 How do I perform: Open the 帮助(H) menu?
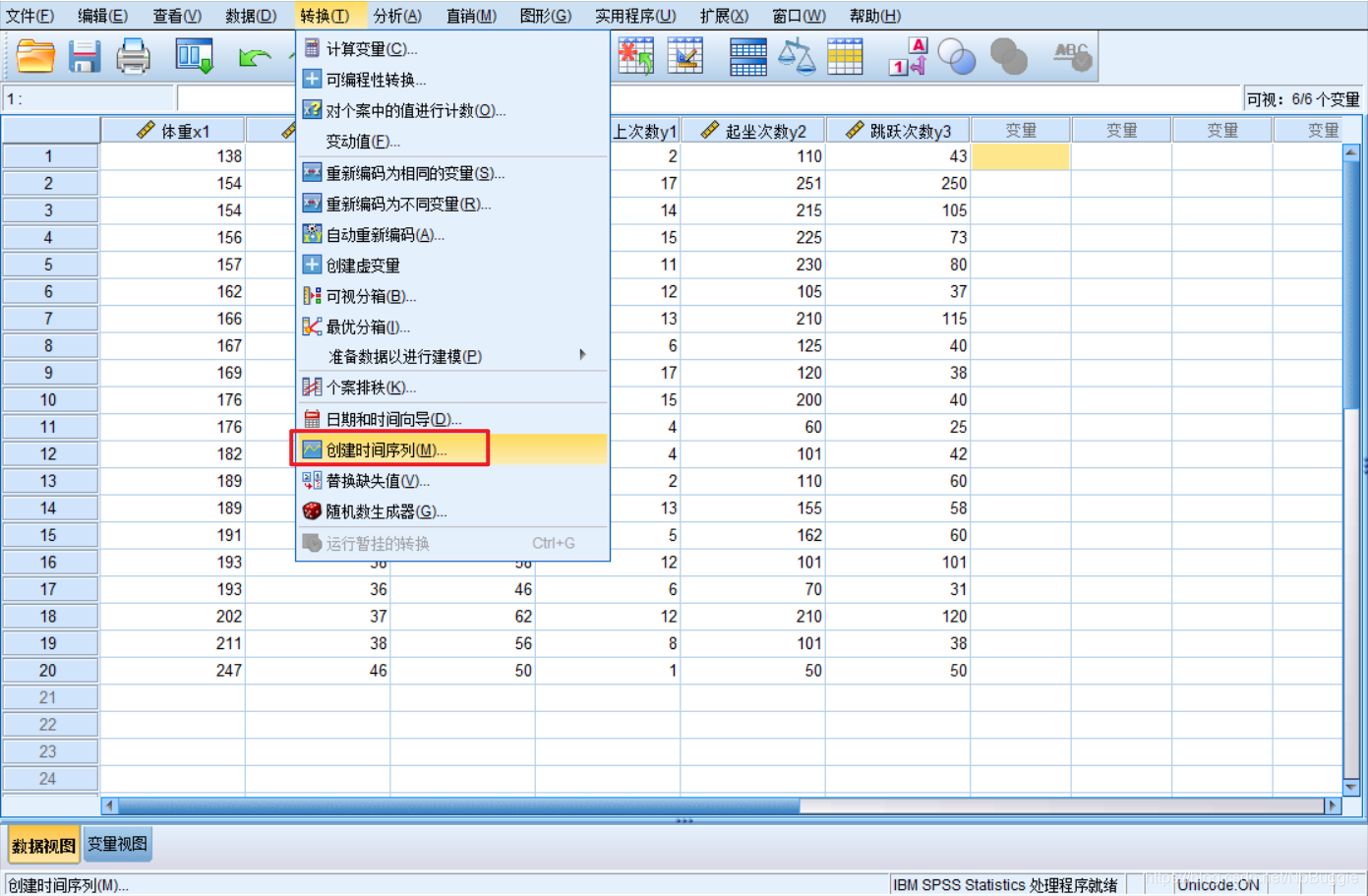[x=875, y=16]
